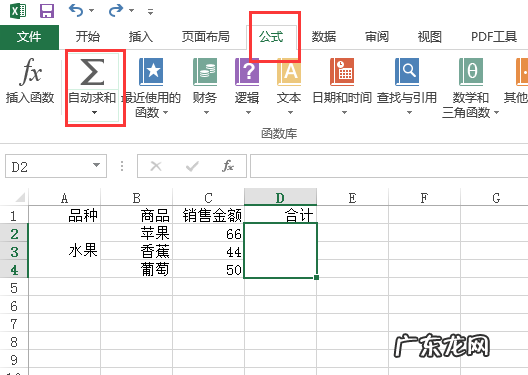
Task: Select column F header
Action: click(424, 197)
